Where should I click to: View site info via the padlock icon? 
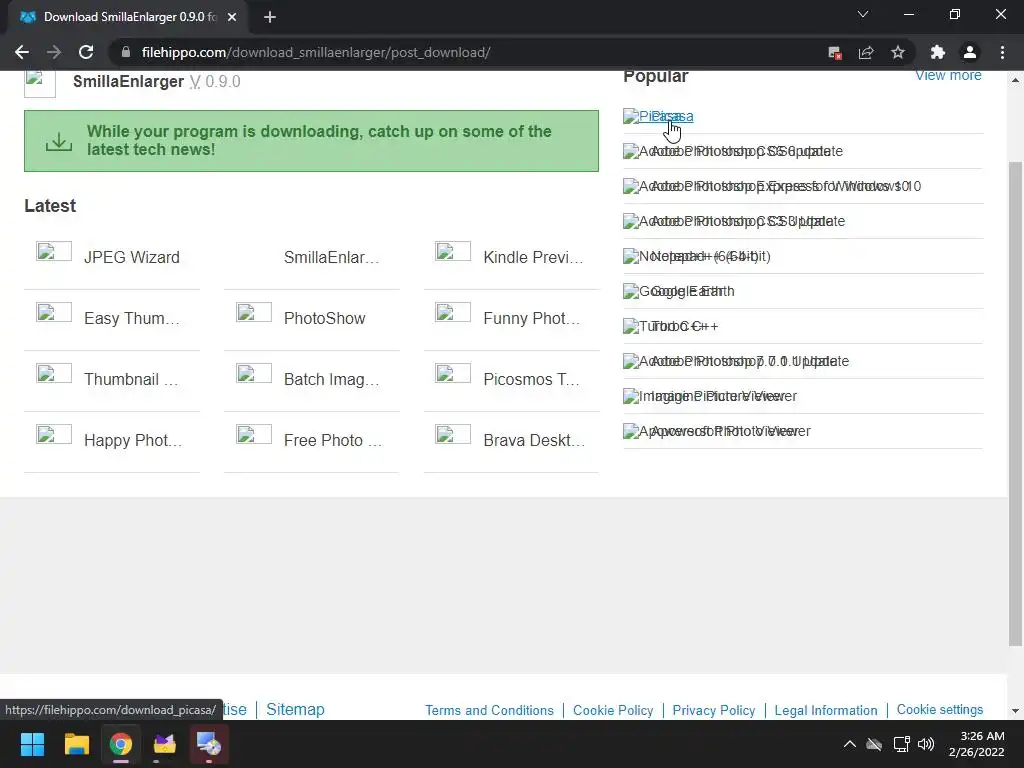pos(126,52)
